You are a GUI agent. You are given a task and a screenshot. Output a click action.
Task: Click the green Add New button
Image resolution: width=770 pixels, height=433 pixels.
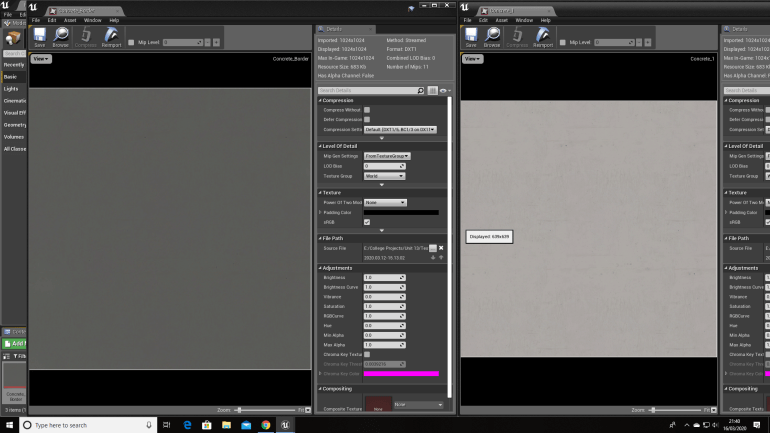point(14,344)
